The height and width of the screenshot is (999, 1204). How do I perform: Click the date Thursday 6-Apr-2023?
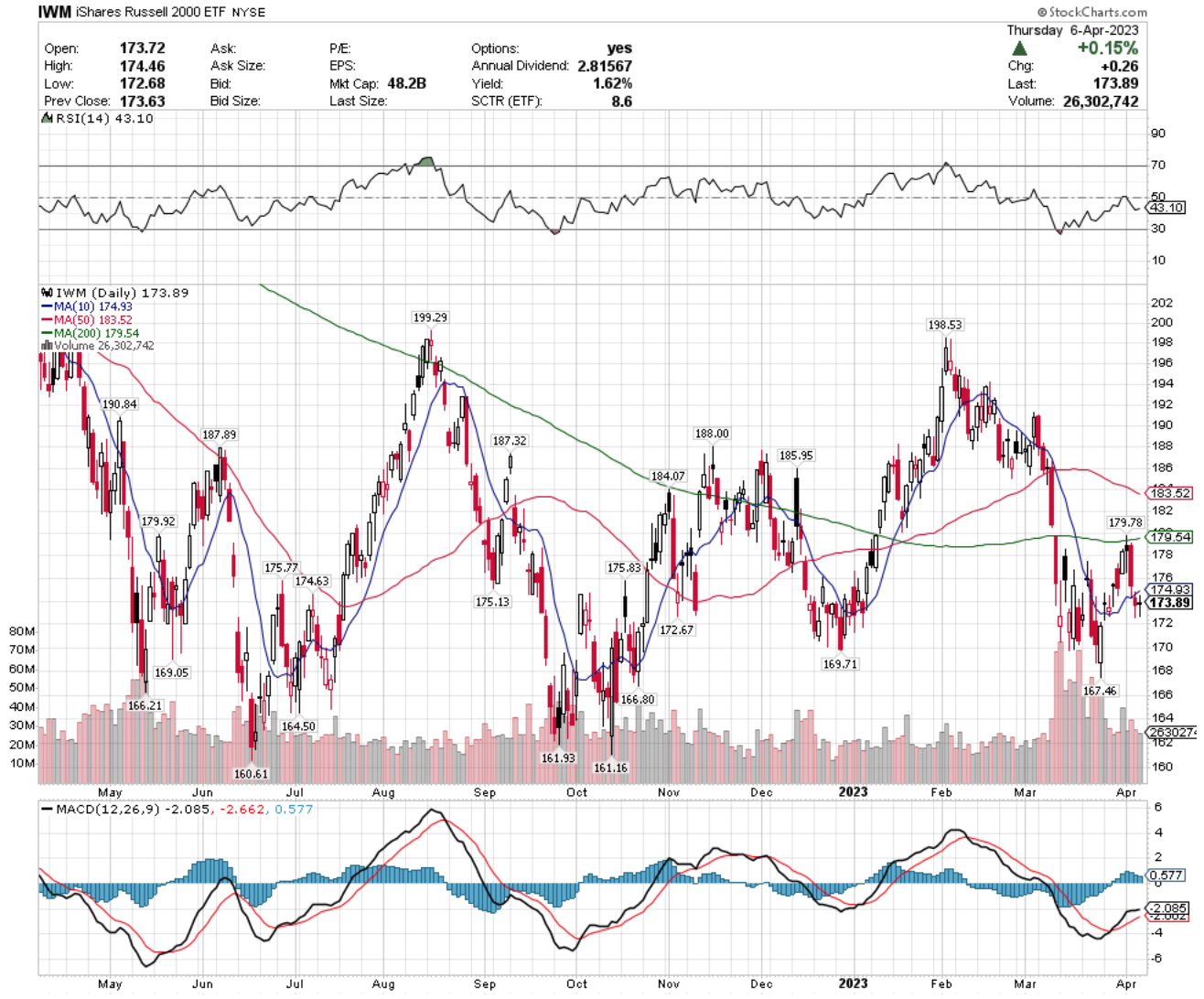[x=1072, y=30]
